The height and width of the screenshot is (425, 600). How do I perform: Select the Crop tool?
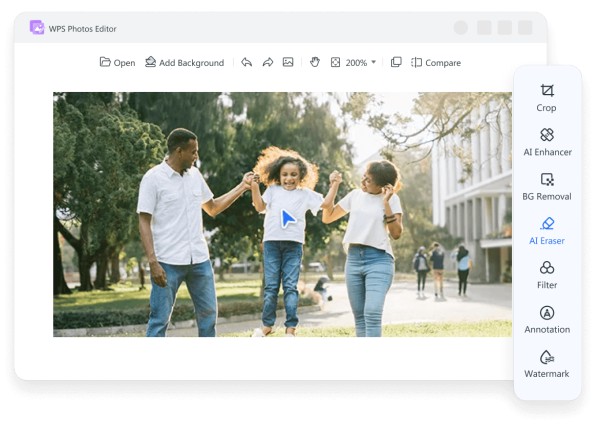[546, 97]
